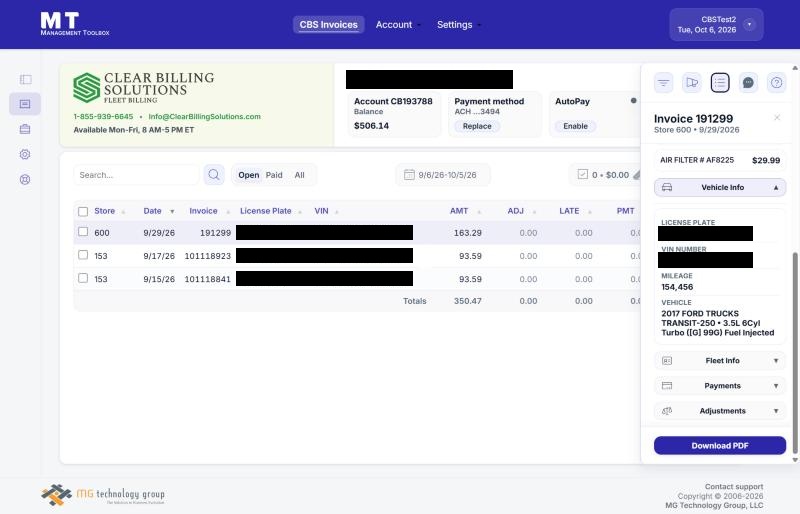Sort by the VIN column header

326,211
